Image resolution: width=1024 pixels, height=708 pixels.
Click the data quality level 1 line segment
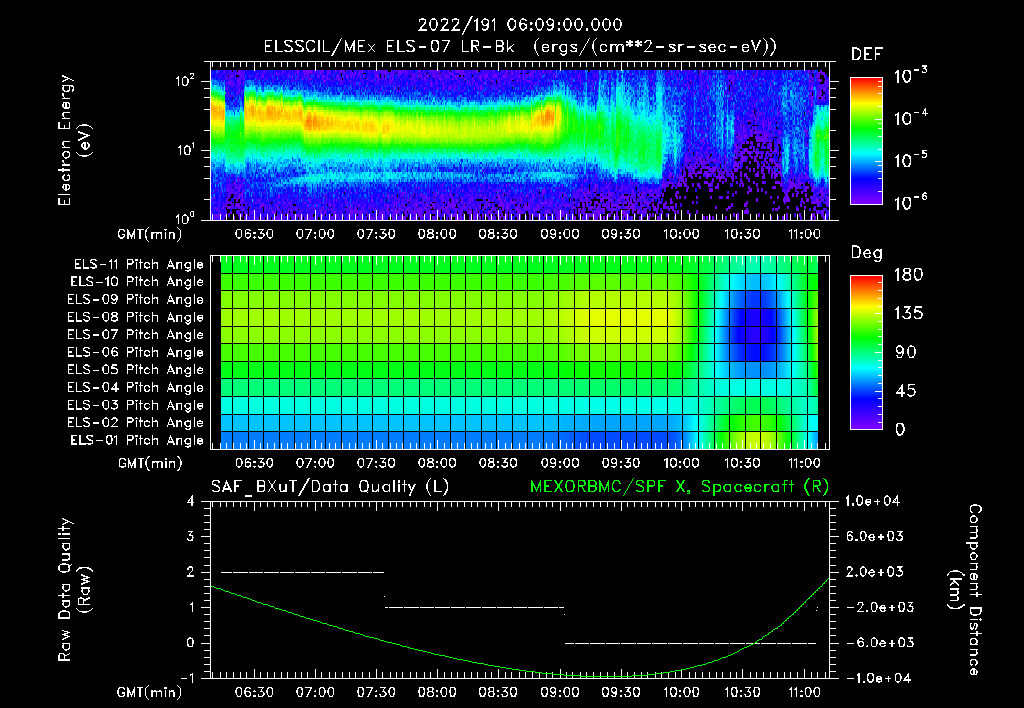point(475,607)
